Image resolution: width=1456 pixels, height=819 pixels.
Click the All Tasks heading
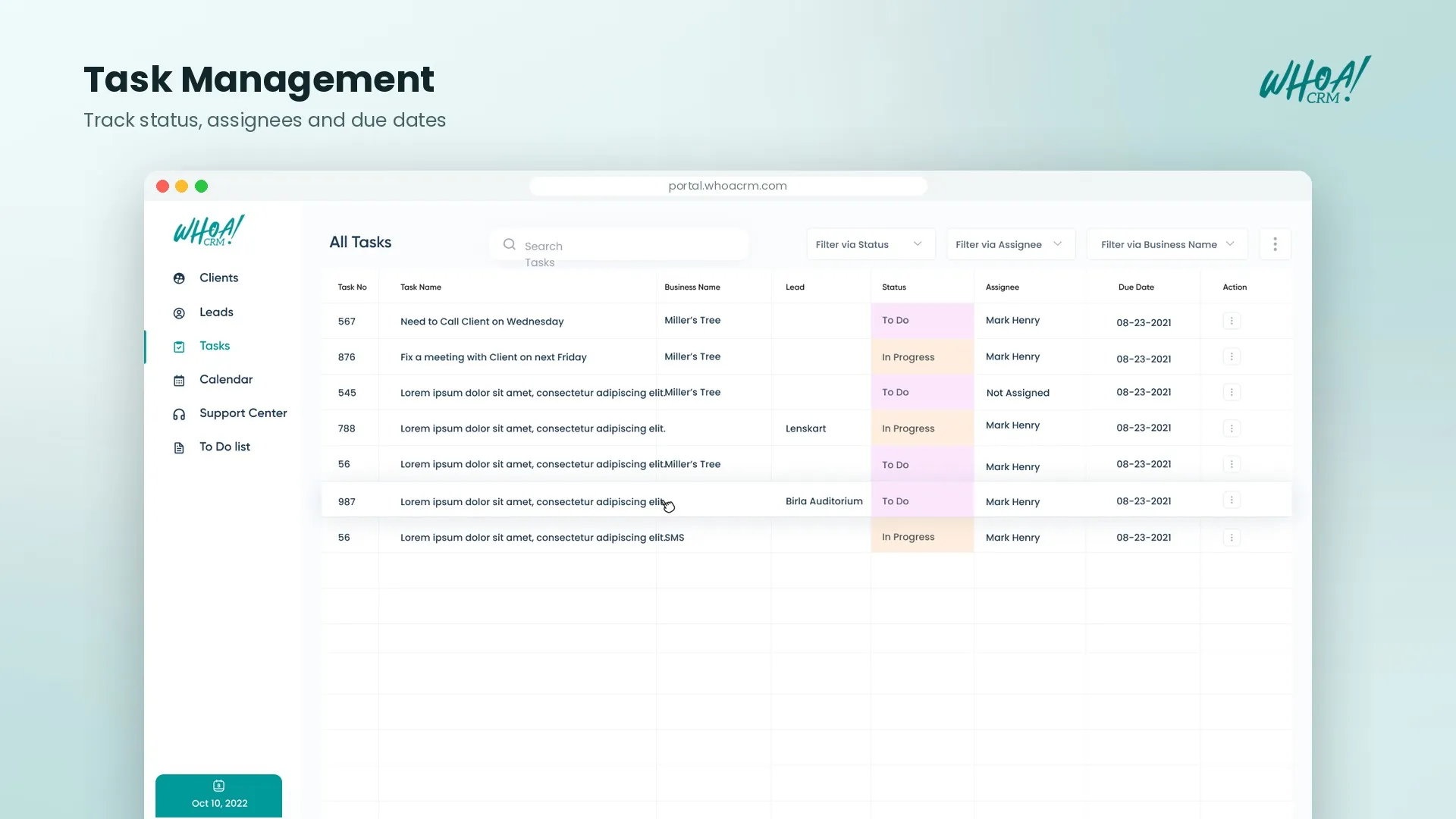point(360,242)
